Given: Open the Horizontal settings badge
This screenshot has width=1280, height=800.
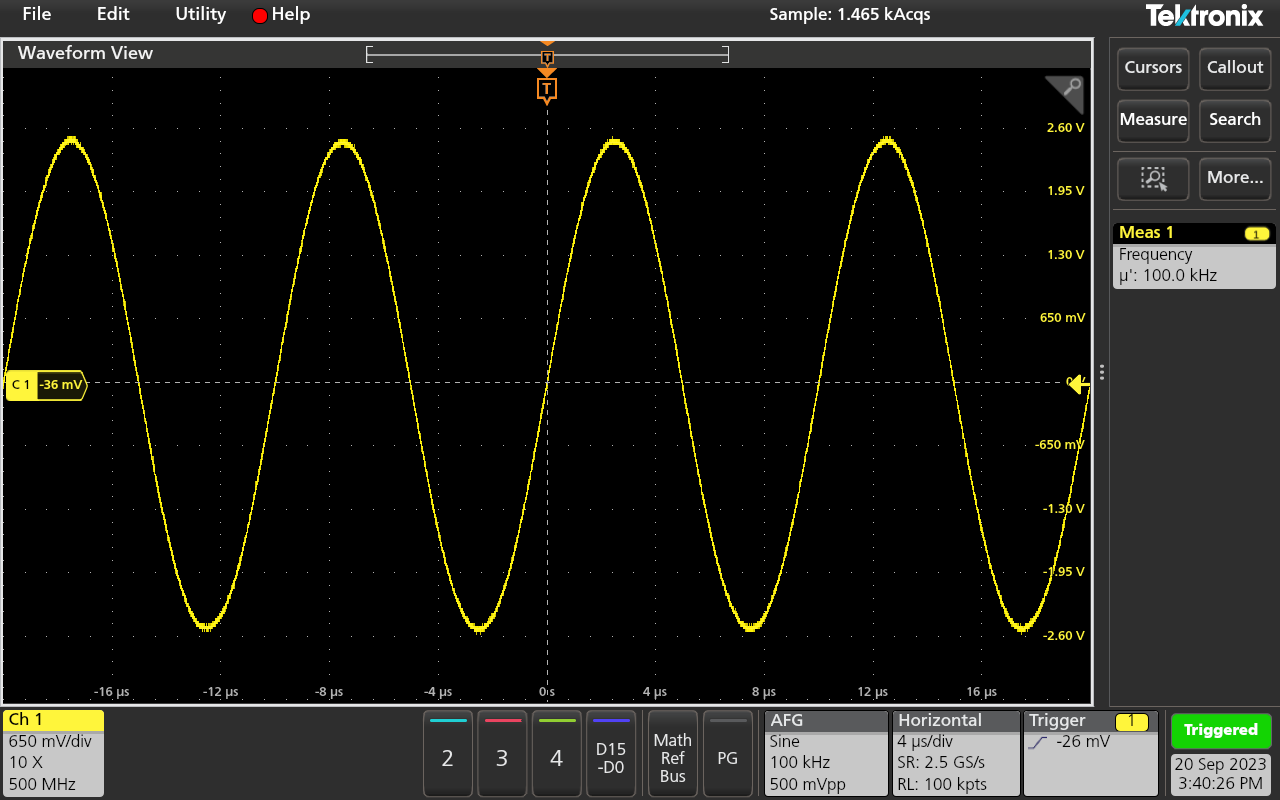Looking at the screenshot, I should point(955,753).
